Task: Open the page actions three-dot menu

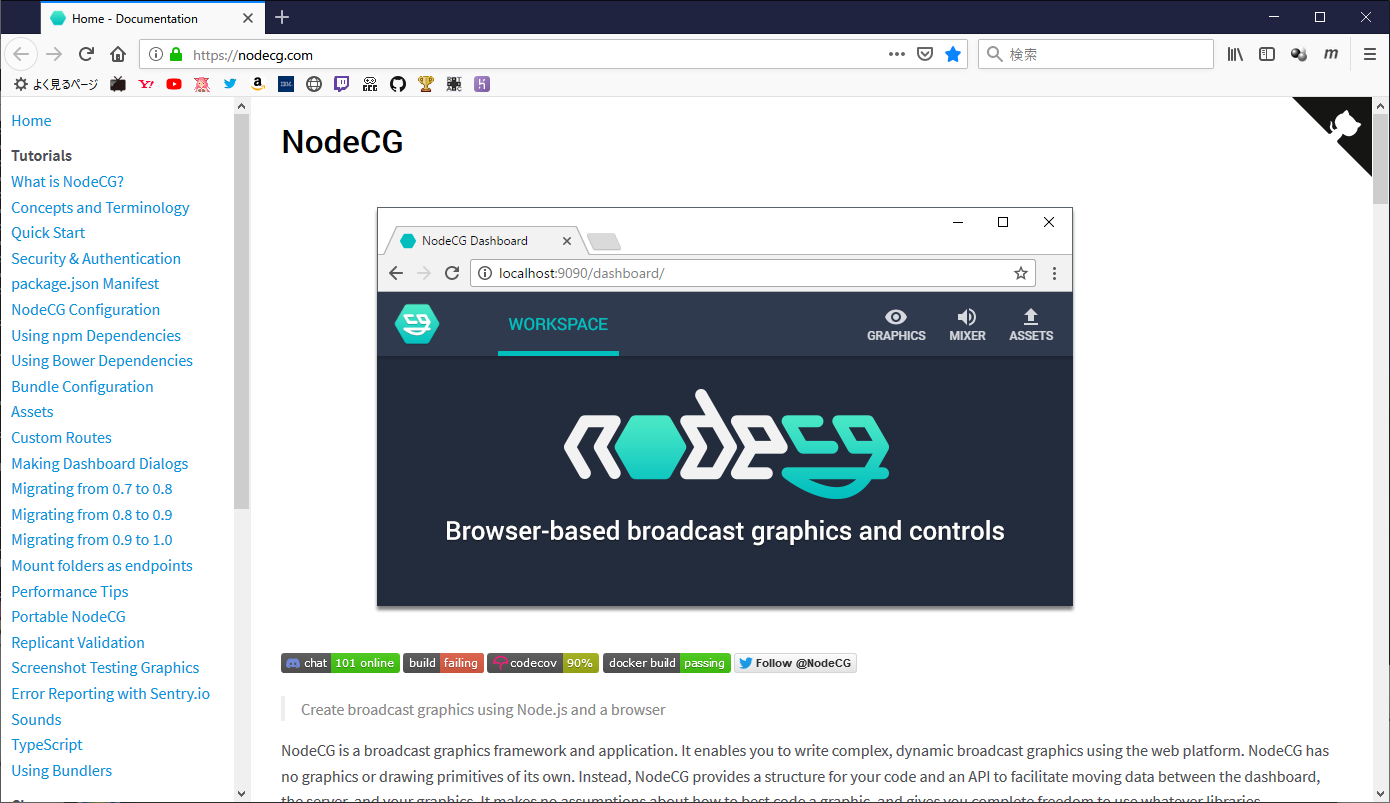Action: click(x=897, y=54)
